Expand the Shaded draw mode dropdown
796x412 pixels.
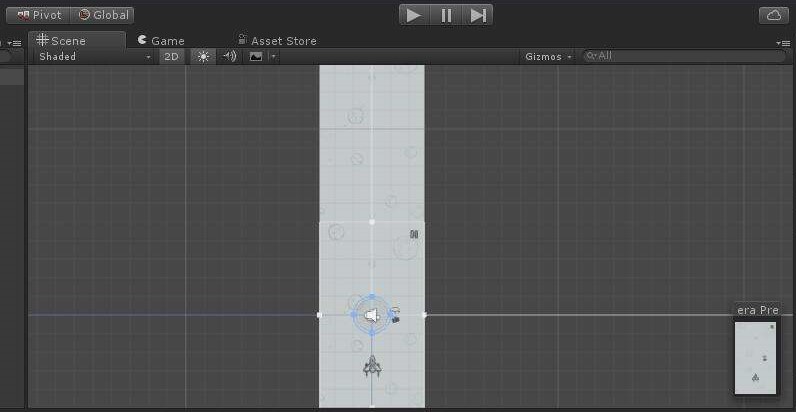click(94, 57)
